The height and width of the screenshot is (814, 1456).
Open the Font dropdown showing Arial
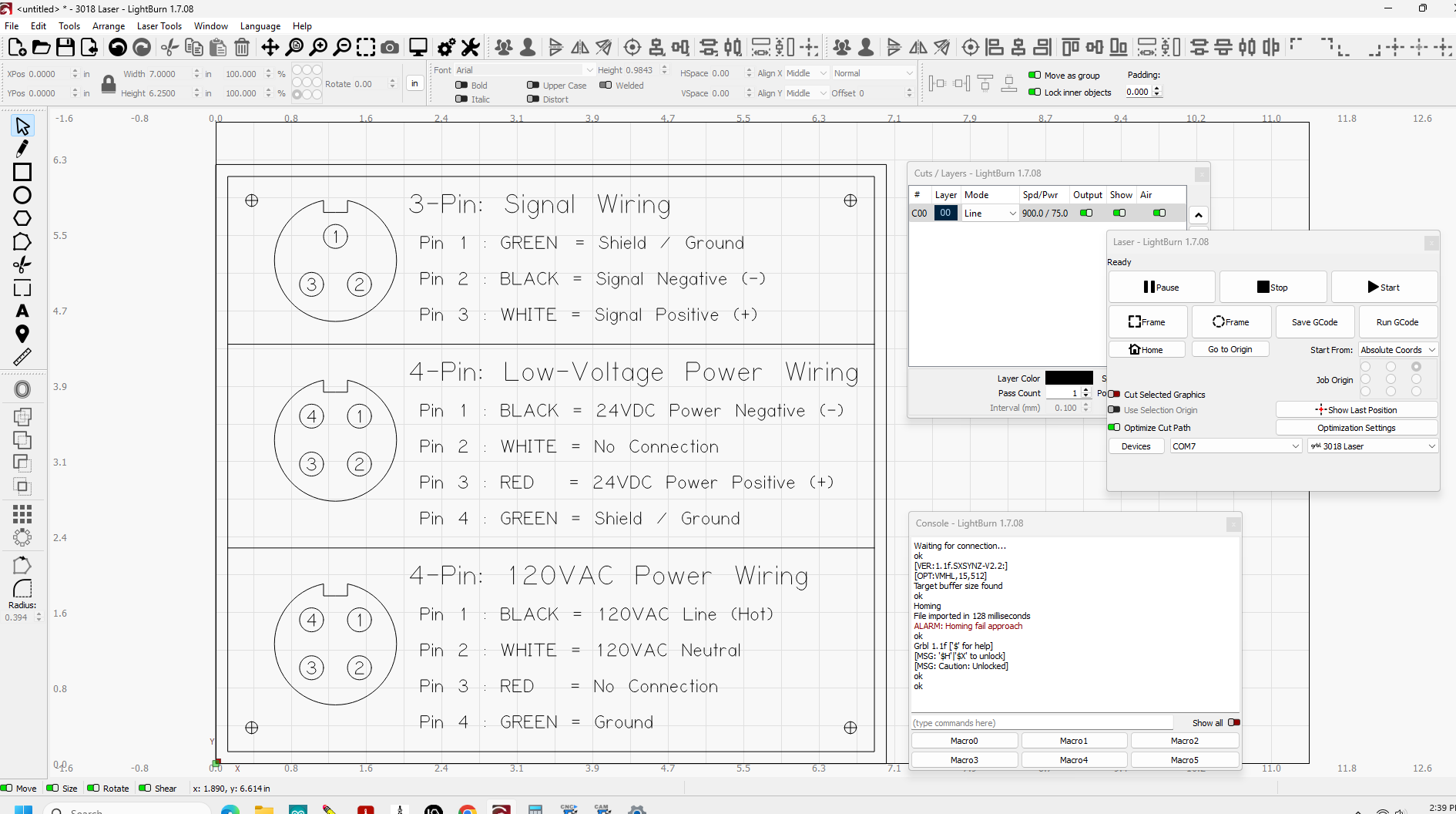pyautogui.click(x=525, y=70)
